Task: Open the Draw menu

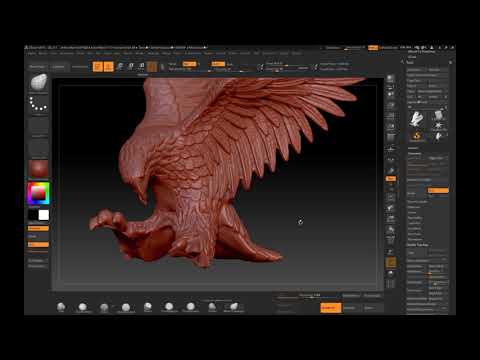Action: tap(81, 53)
